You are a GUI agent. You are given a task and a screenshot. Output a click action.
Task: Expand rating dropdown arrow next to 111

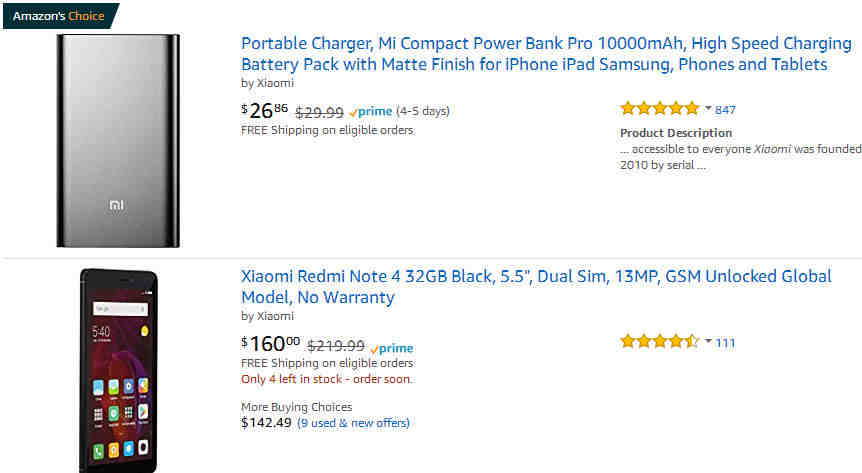pos(708,341)
